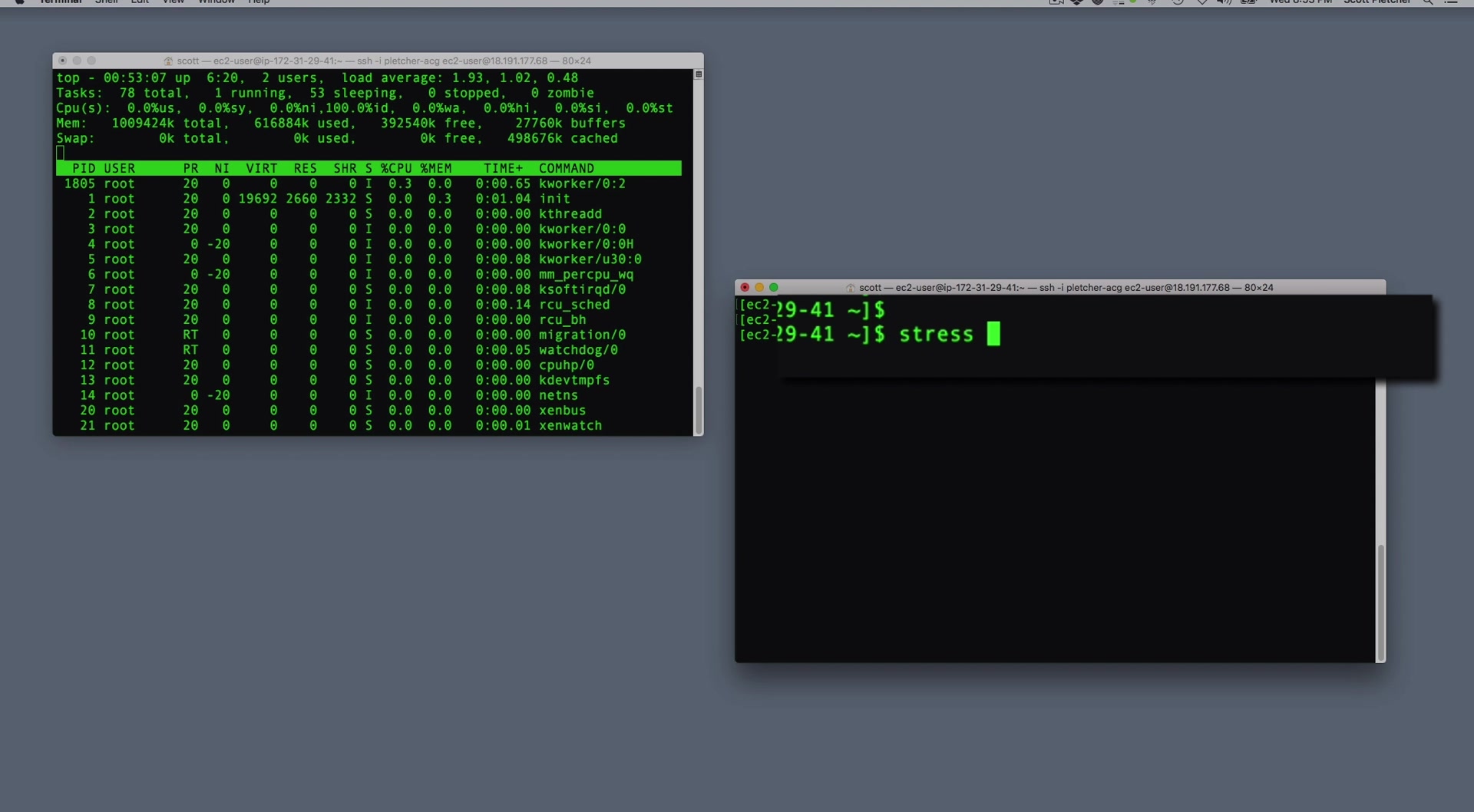Select the kworker/0:2 process row
The image size is (1474, 812).
pyautogui.click(x=368, y=183)
